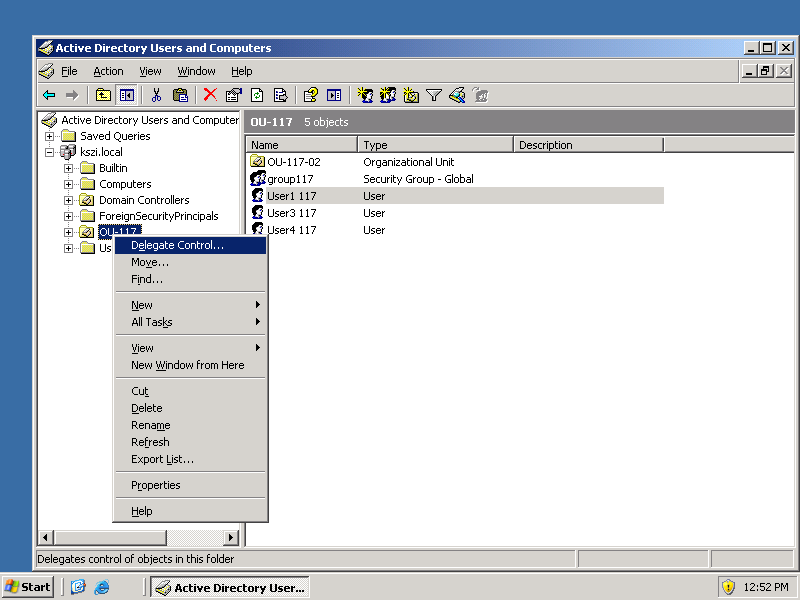Screen dimensions: 800x600
Task: Open the Window menu
Action: click(196, 71)
